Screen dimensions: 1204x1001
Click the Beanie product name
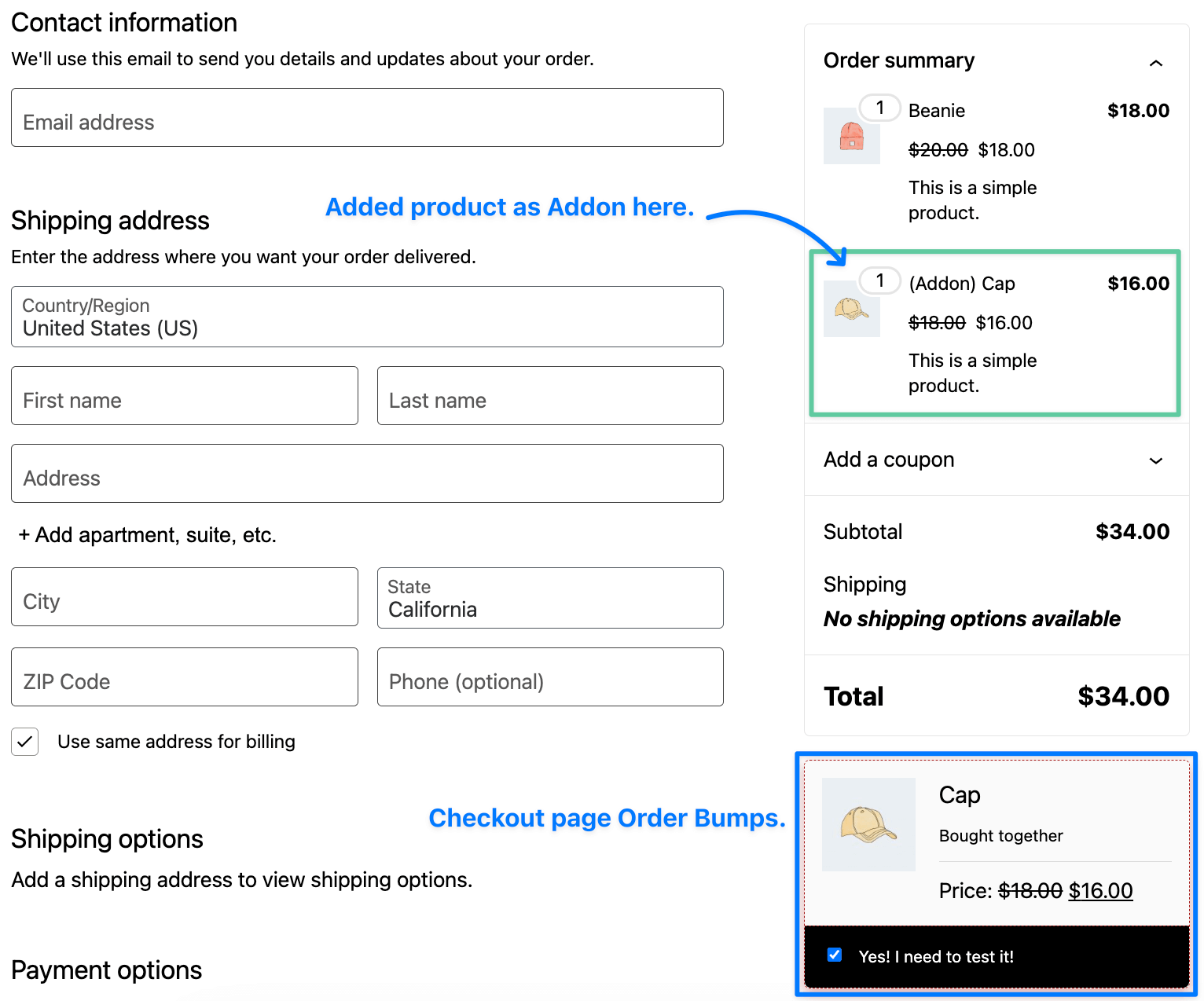[x=937, y=111]
